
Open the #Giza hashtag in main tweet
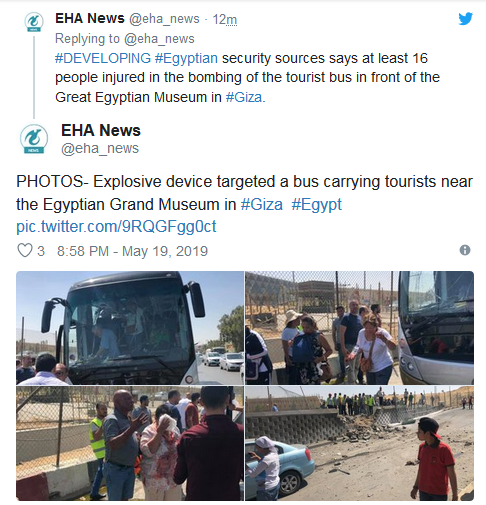pos(262,204)
